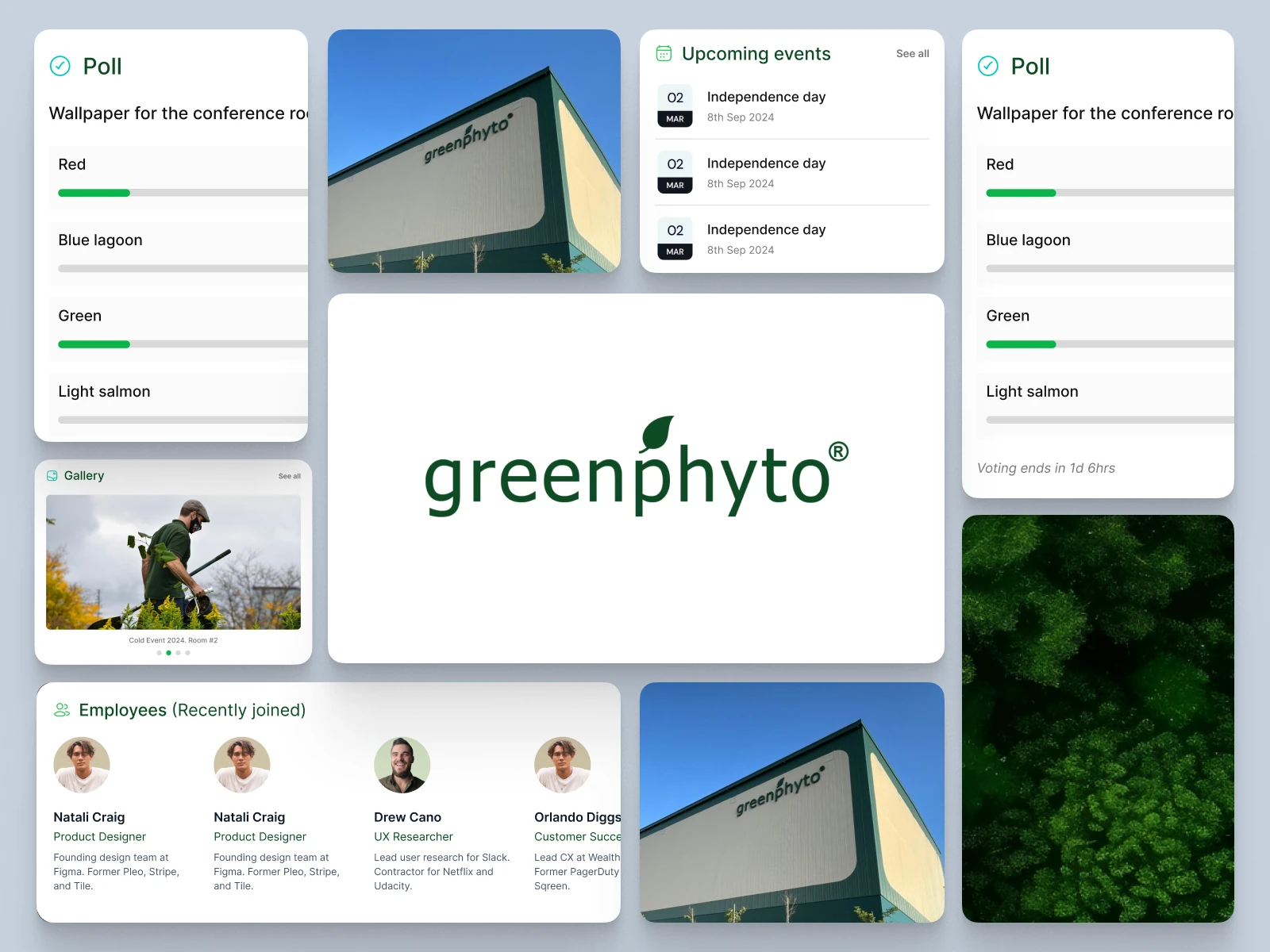1270x952 pixels.
Task: Vote Light salmon in the poll above Gallery
Action: click(x=179, y=403)
